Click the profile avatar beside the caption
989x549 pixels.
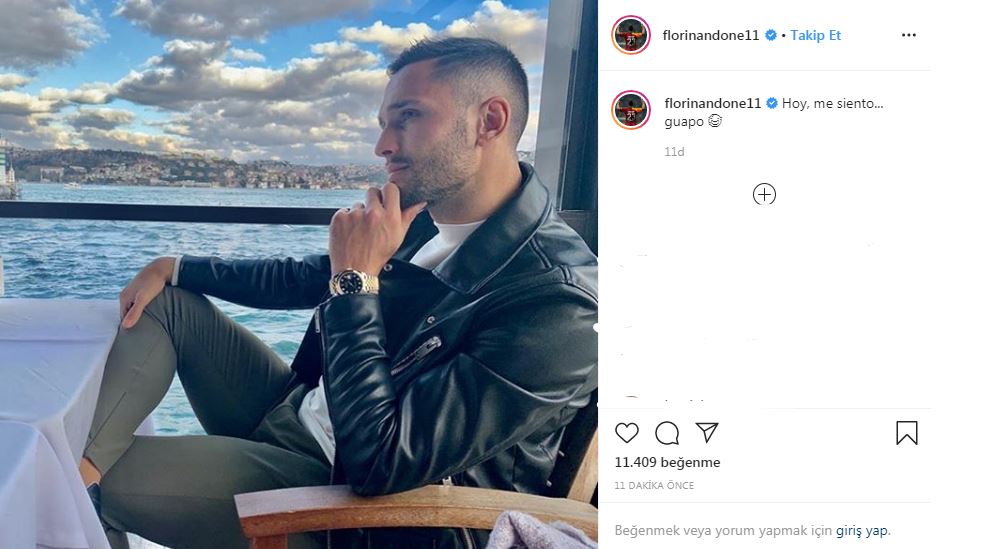point(631,110)
